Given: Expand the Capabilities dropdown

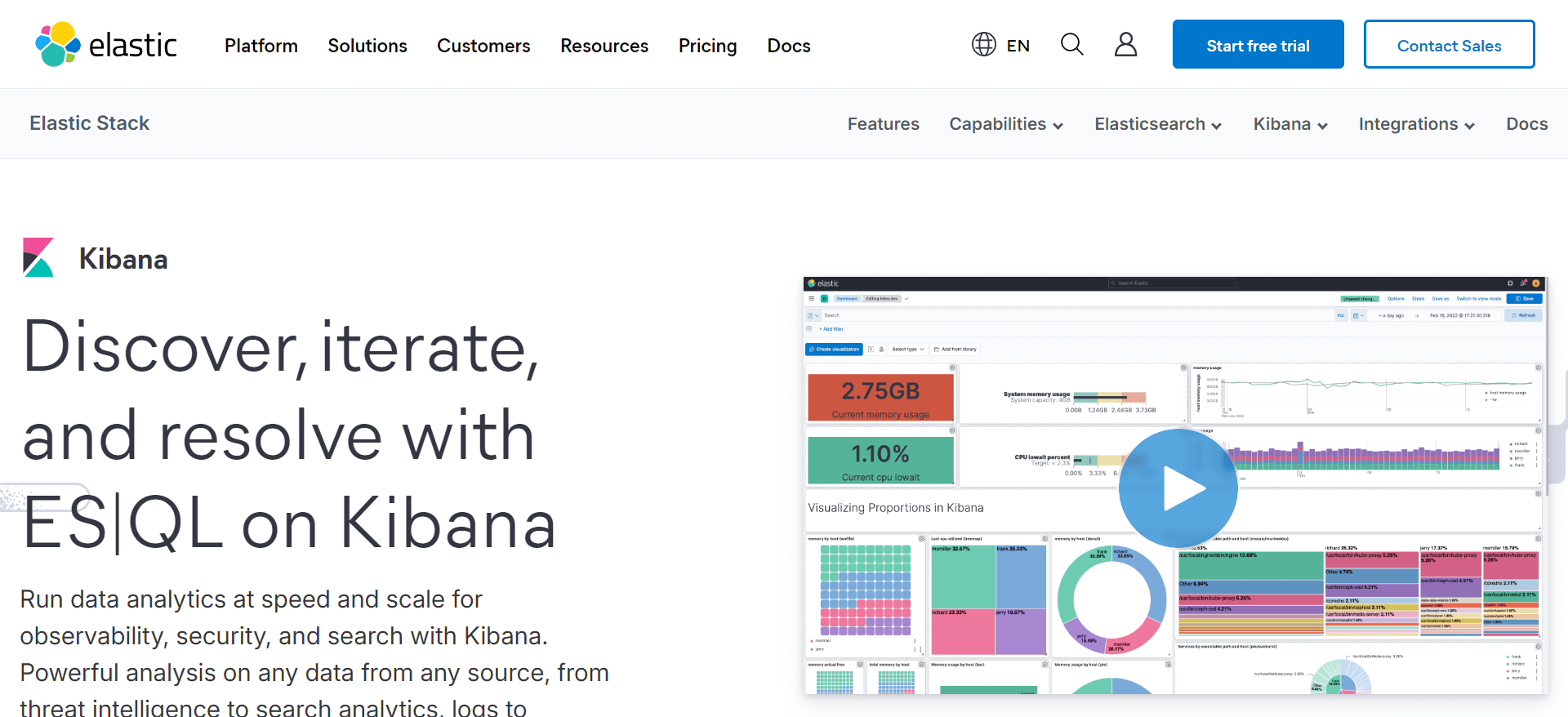Looking at the screenshot, I should [x=1006, y=124].
